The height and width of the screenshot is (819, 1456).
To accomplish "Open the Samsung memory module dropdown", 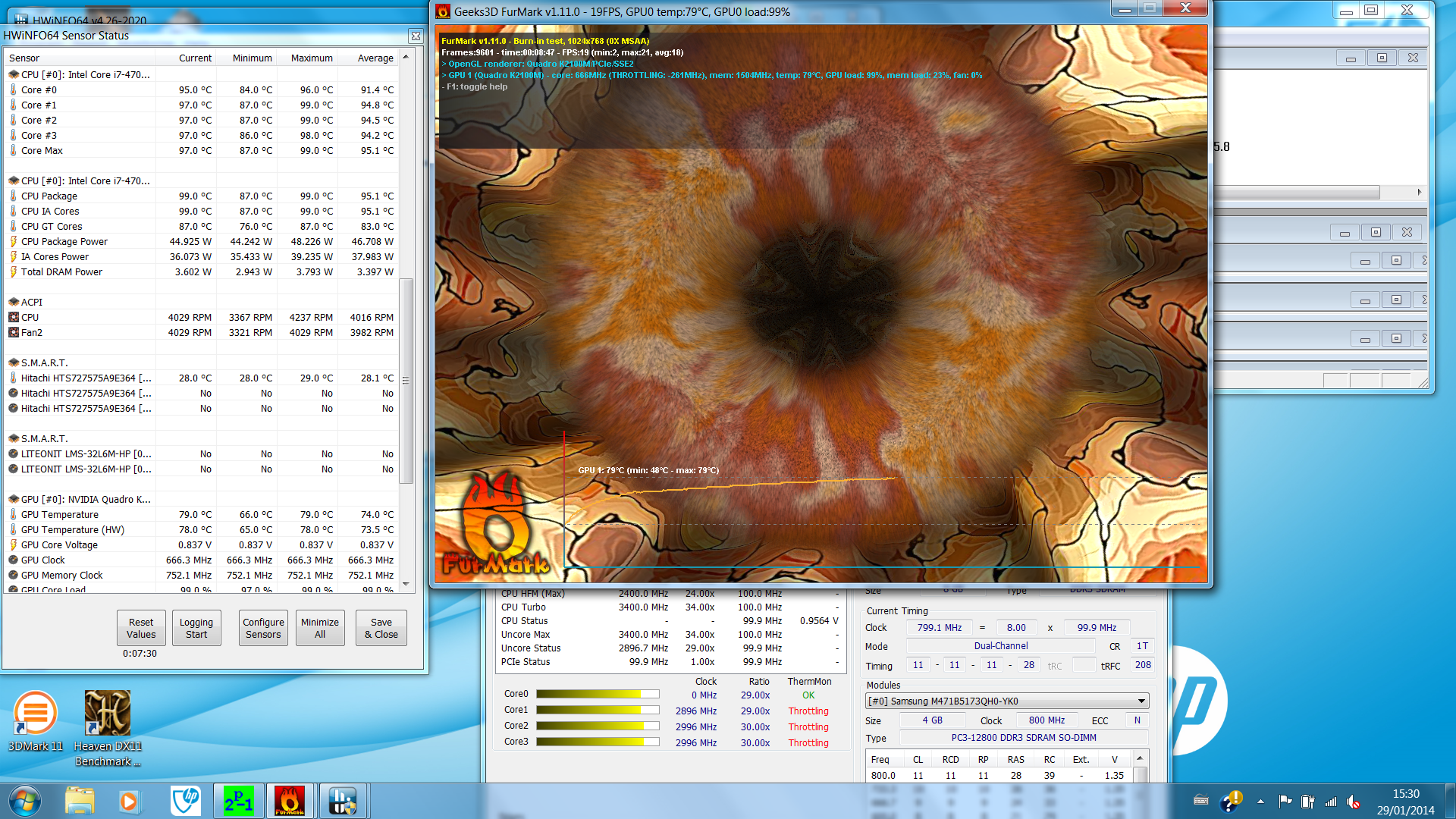I will coord(1141,701).
